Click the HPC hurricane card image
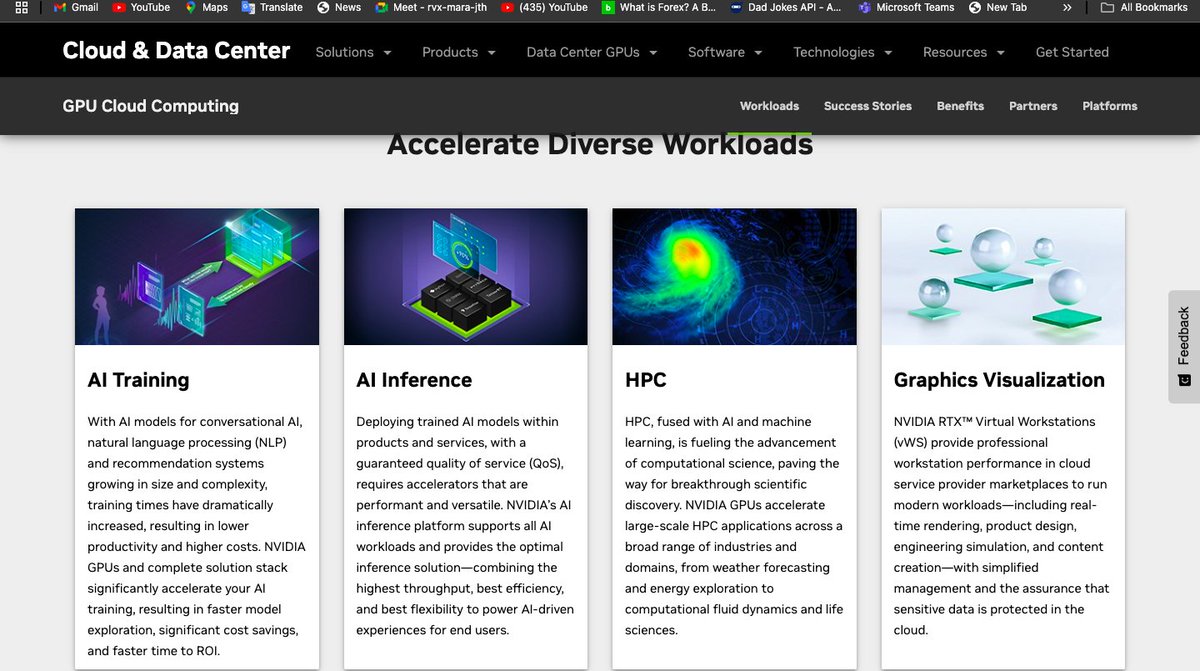The height and width of the screenshot is (671, 1200). (734, 277)
